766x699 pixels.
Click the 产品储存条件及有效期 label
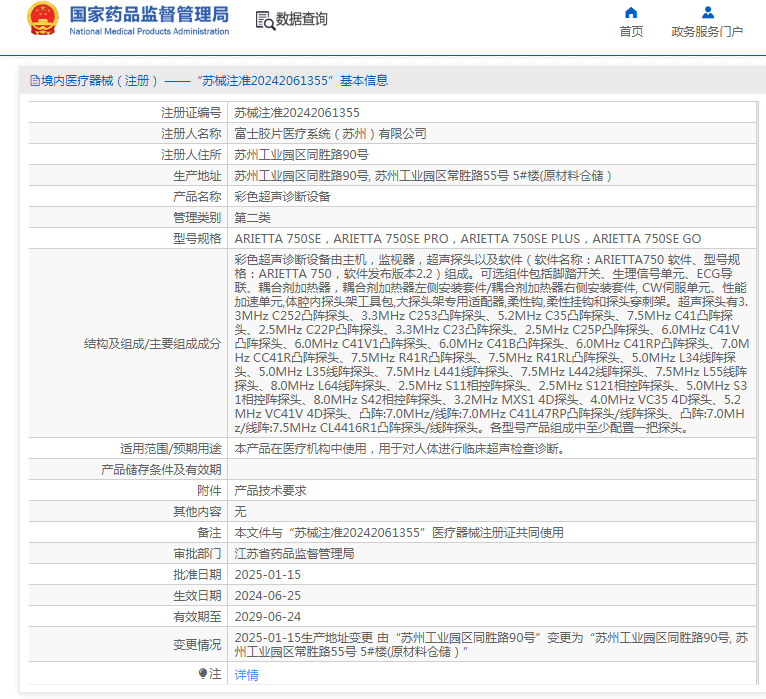click(161, 470)
